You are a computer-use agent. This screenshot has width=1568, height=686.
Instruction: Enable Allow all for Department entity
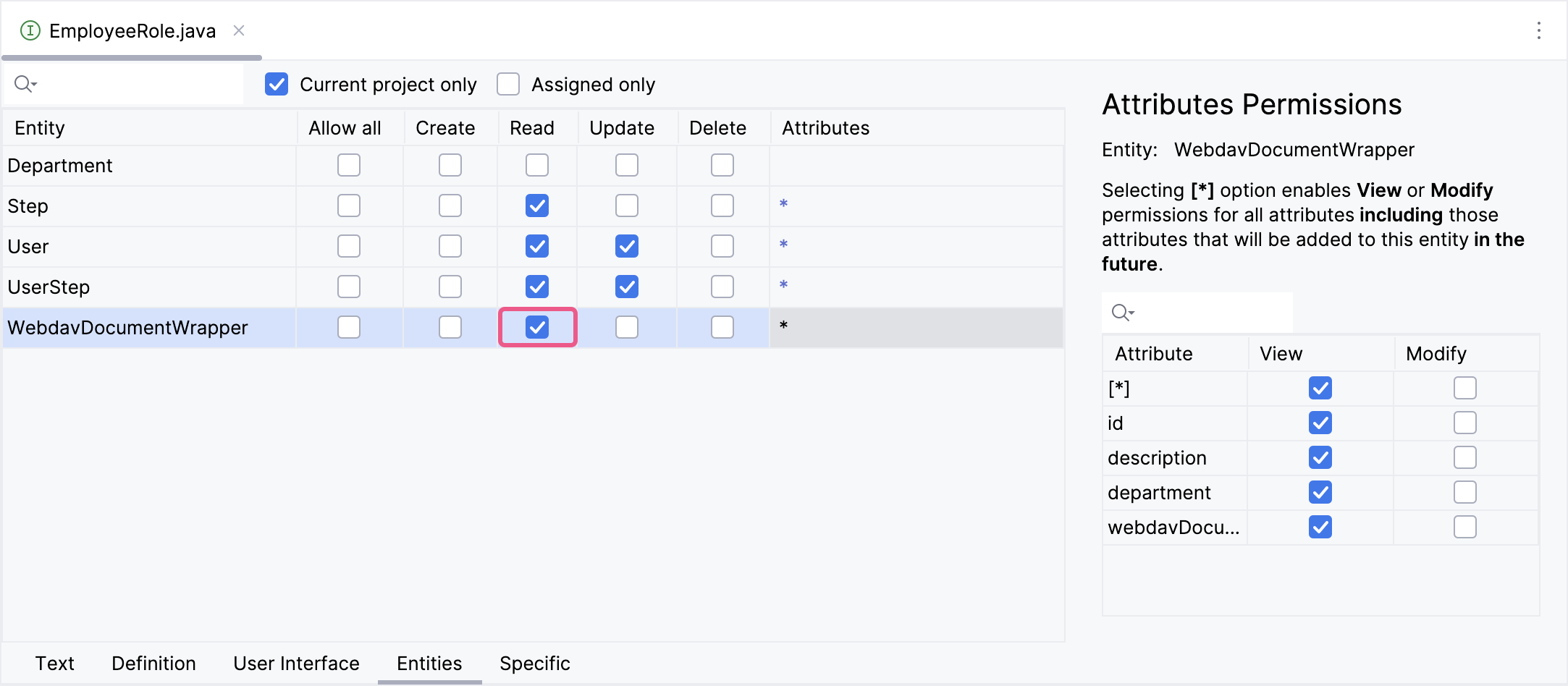[x=349, y=165]
